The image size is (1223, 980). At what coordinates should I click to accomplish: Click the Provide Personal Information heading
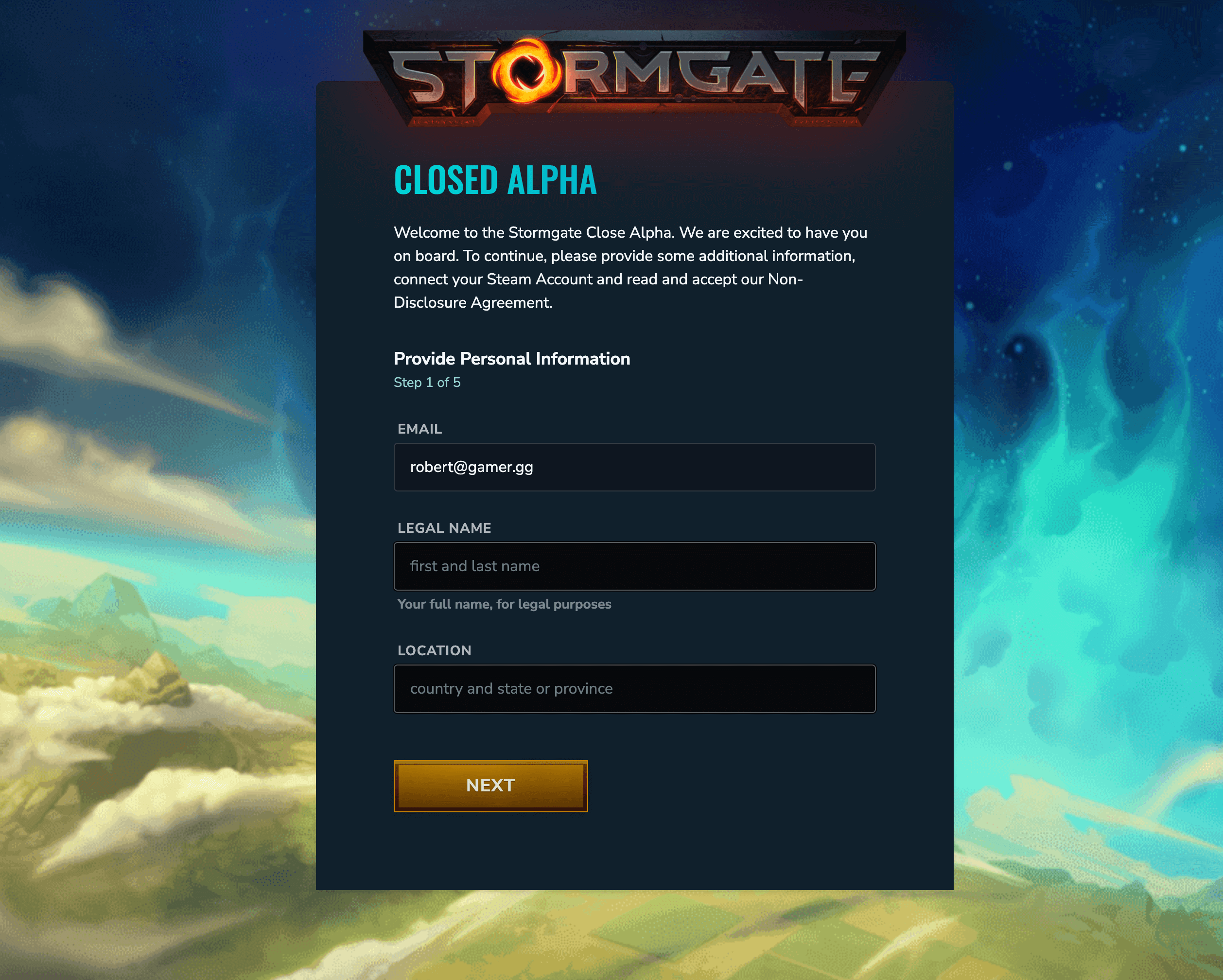512,358
